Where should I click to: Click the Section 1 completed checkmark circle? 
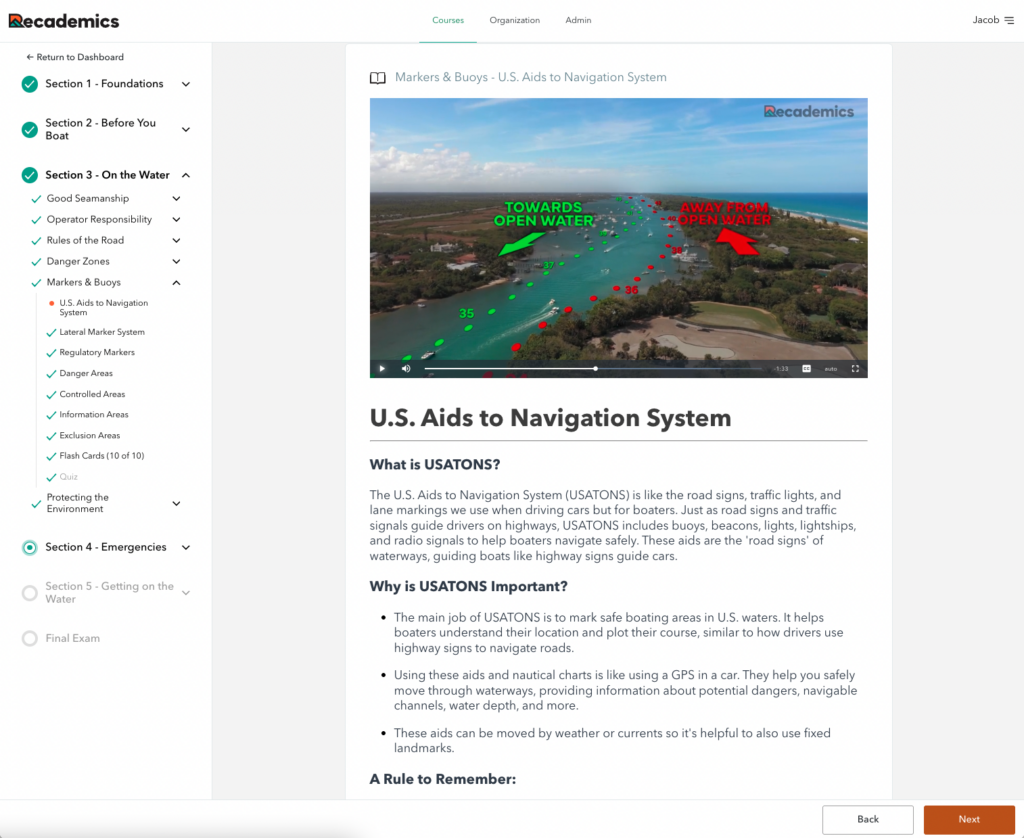(x=30, y=84)
